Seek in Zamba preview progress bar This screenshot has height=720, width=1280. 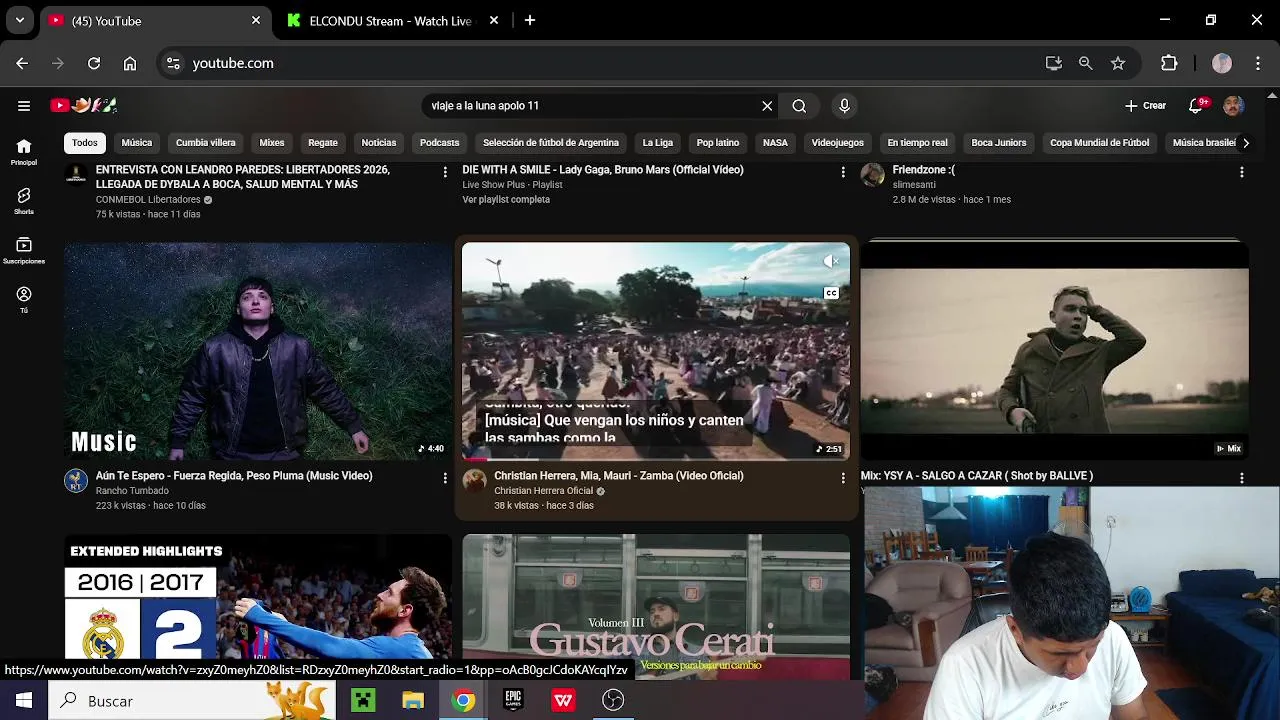coord(656,459)
